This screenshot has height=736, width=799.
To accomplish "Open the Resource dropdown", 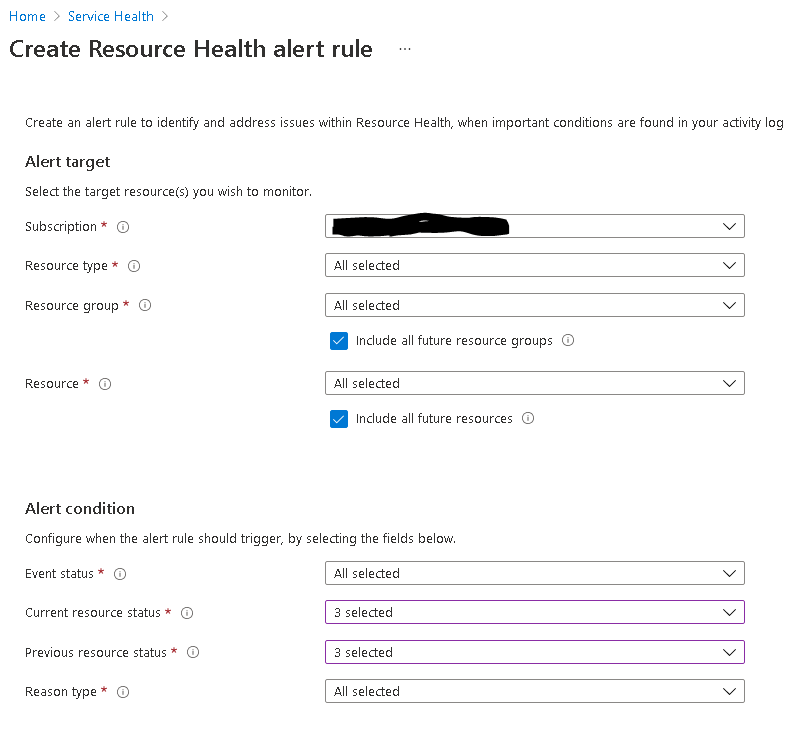I will click(535, 383).
